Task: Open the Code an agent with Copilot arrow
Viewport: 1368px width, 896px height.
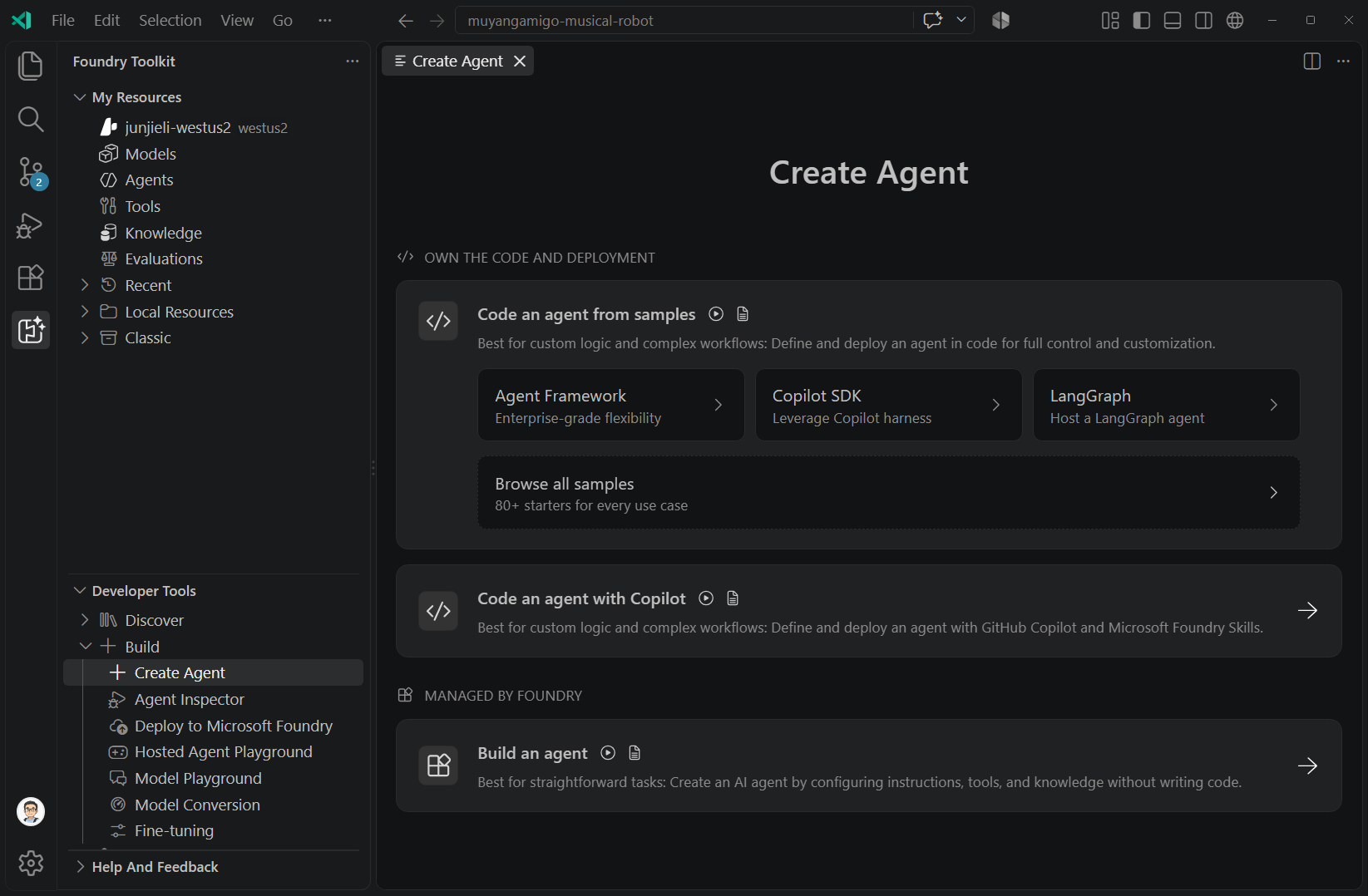Action: click(1307, 611)
